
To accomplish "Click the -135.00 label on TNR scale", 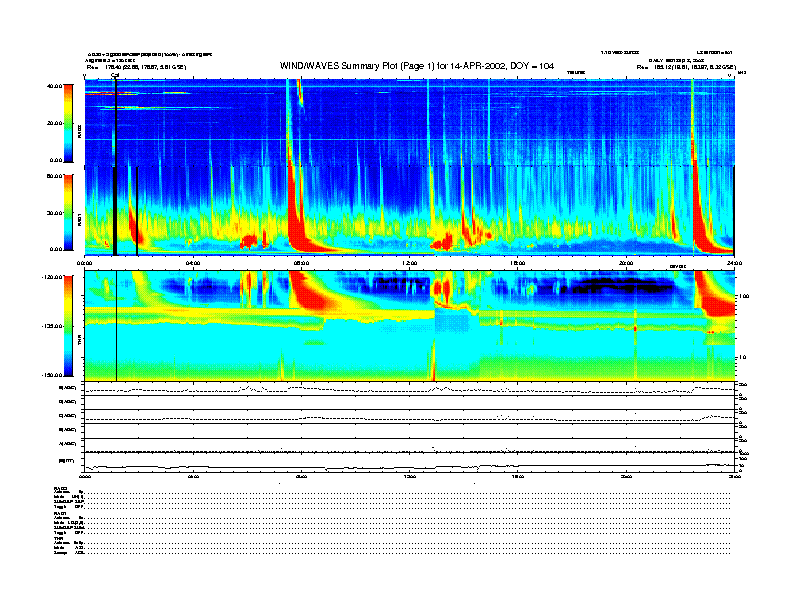I will coord(52,326).
